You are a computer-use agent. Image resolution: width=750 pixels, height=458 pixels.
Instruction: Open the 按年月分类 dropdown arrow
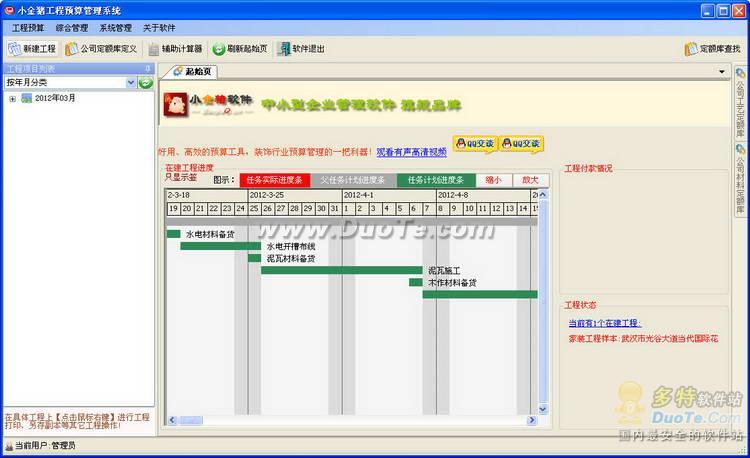[131, 83]
